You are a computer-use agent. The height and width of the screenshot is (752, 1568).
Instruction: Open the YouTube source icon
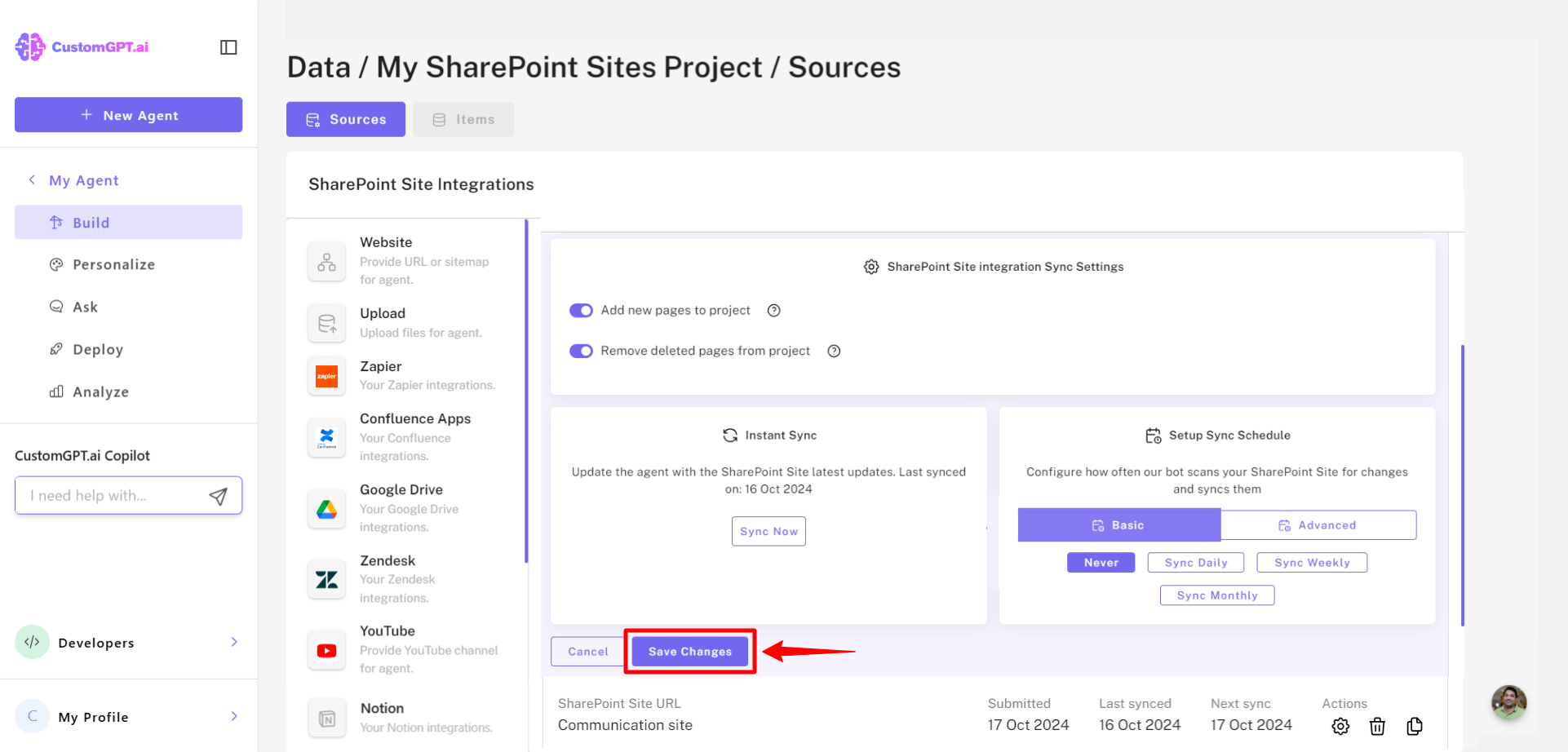coord(326,650)
